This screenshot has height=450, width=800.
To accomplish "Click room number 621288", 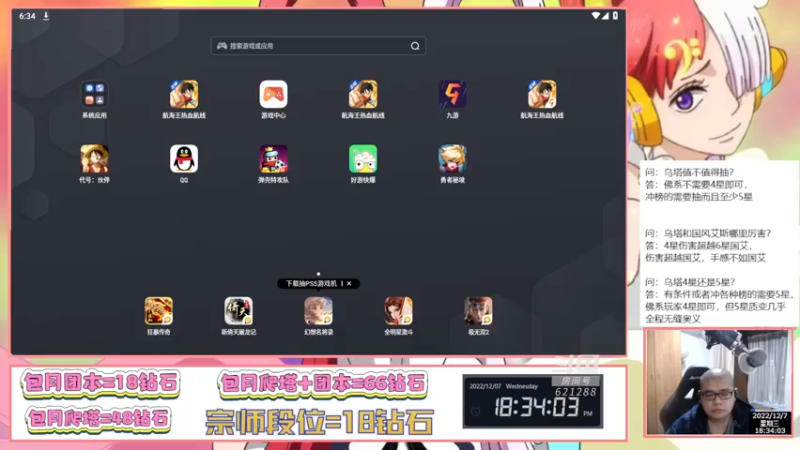I will coord(576,392).
